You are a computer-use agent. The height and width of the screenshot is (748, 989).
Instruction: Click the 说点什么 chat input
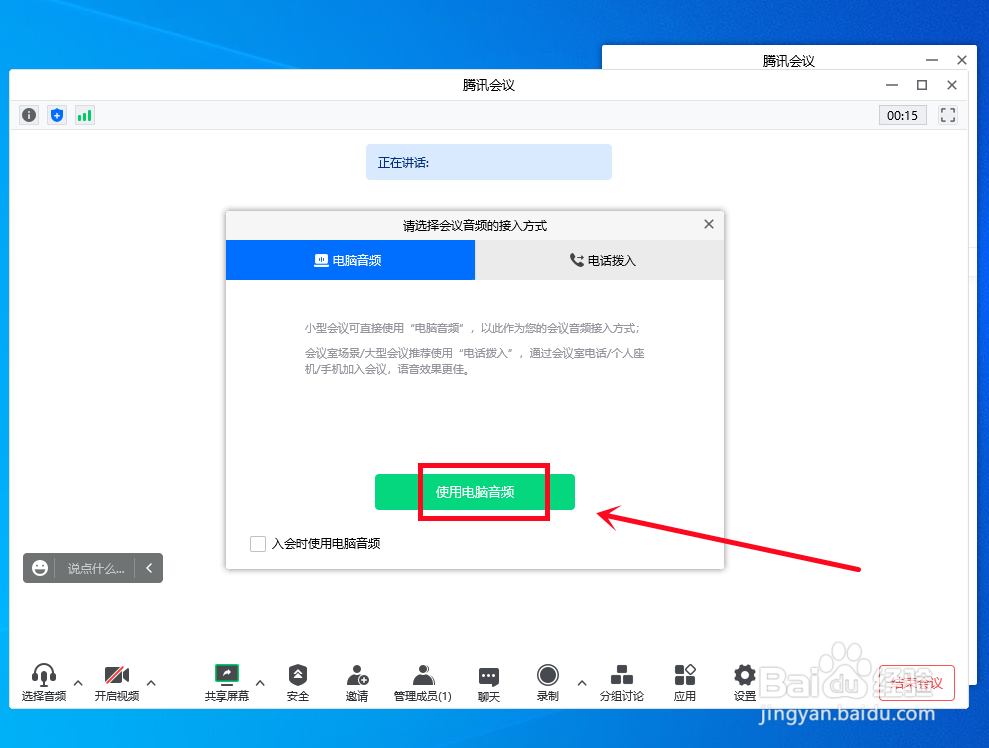[x=96, y=568]
